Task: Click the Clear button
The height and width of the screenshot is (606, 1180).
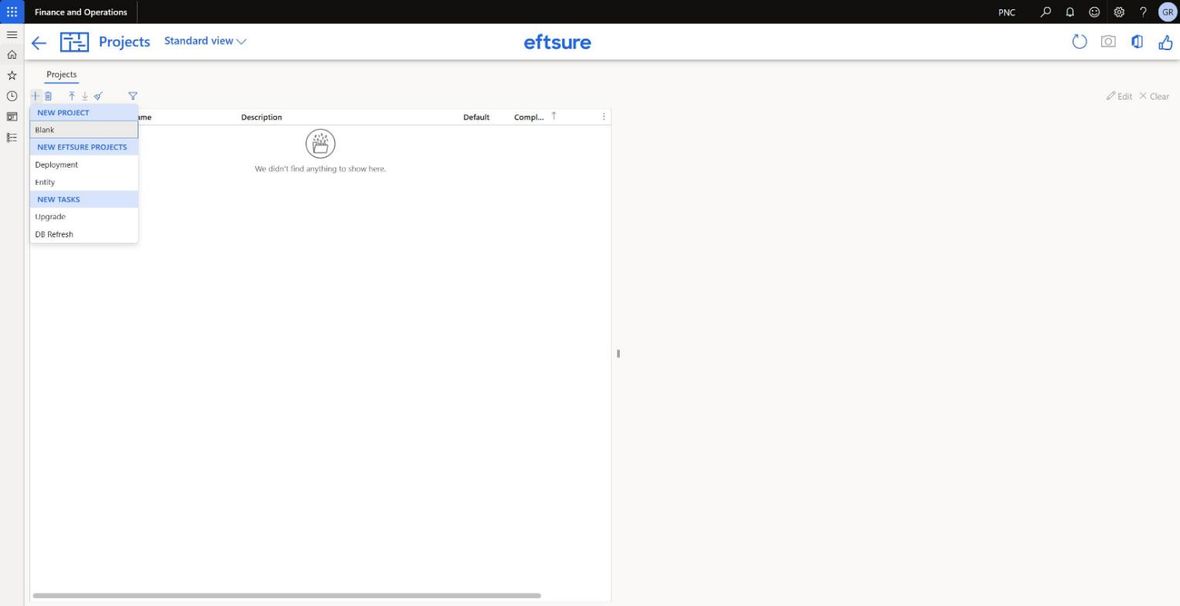Action: coord(1154,96)
